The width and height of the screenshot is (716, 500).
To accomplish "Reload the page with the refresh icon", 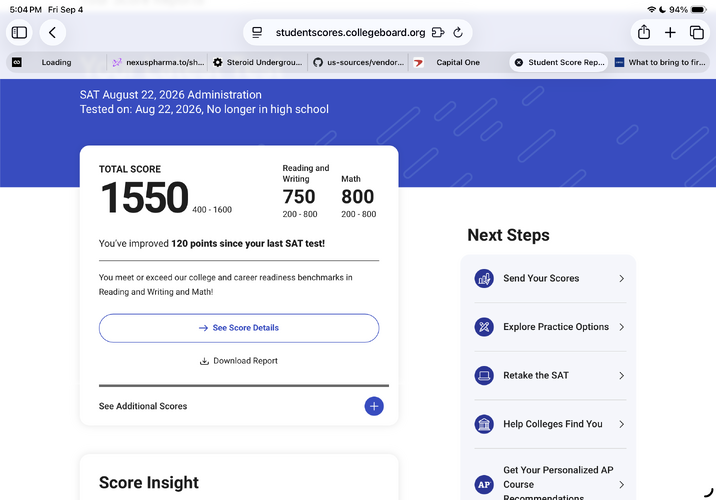I will [458, 32].
